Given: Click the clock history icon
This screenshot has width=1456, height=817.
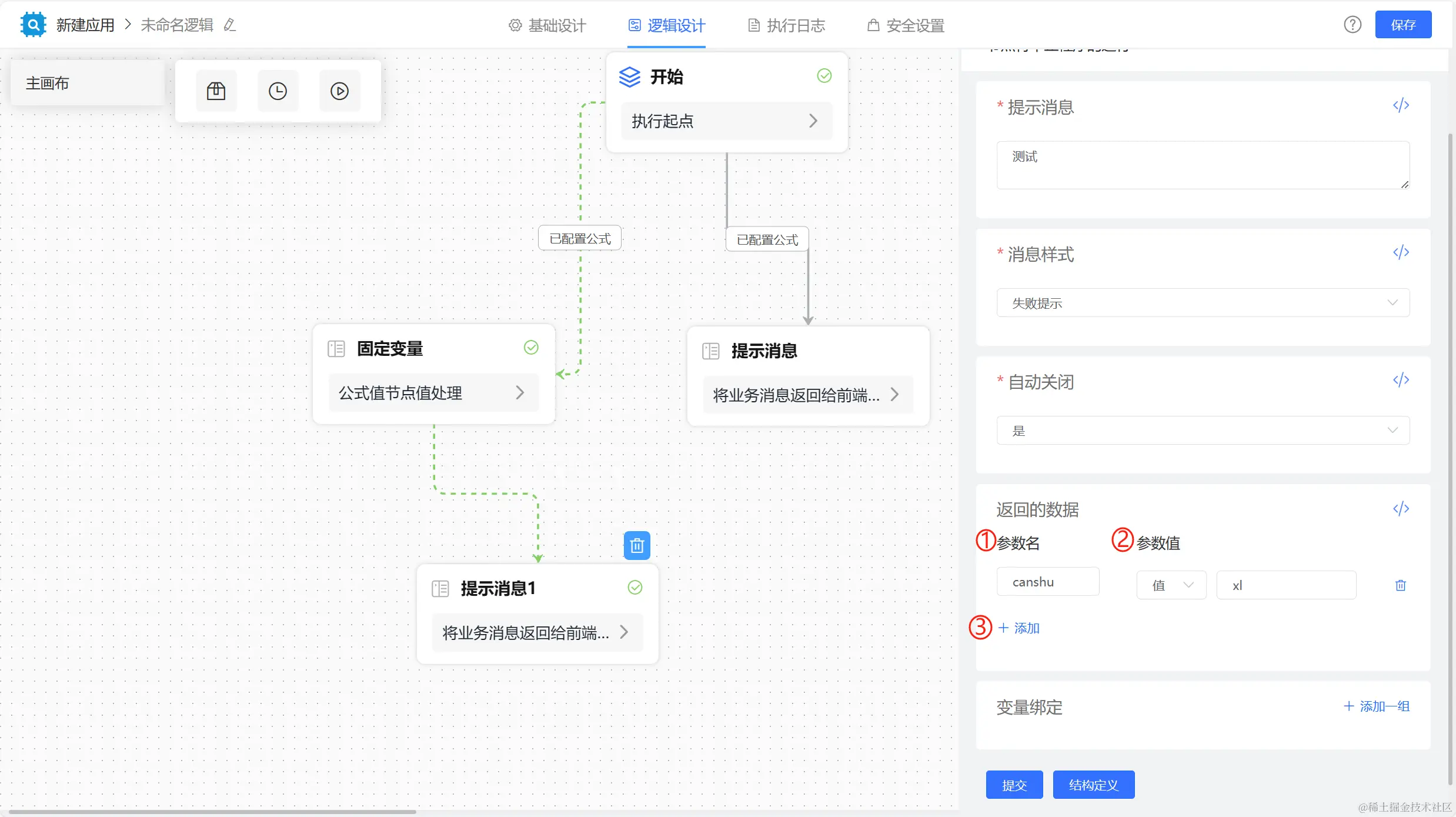Looking at the screenshot, I should (278, 91).
